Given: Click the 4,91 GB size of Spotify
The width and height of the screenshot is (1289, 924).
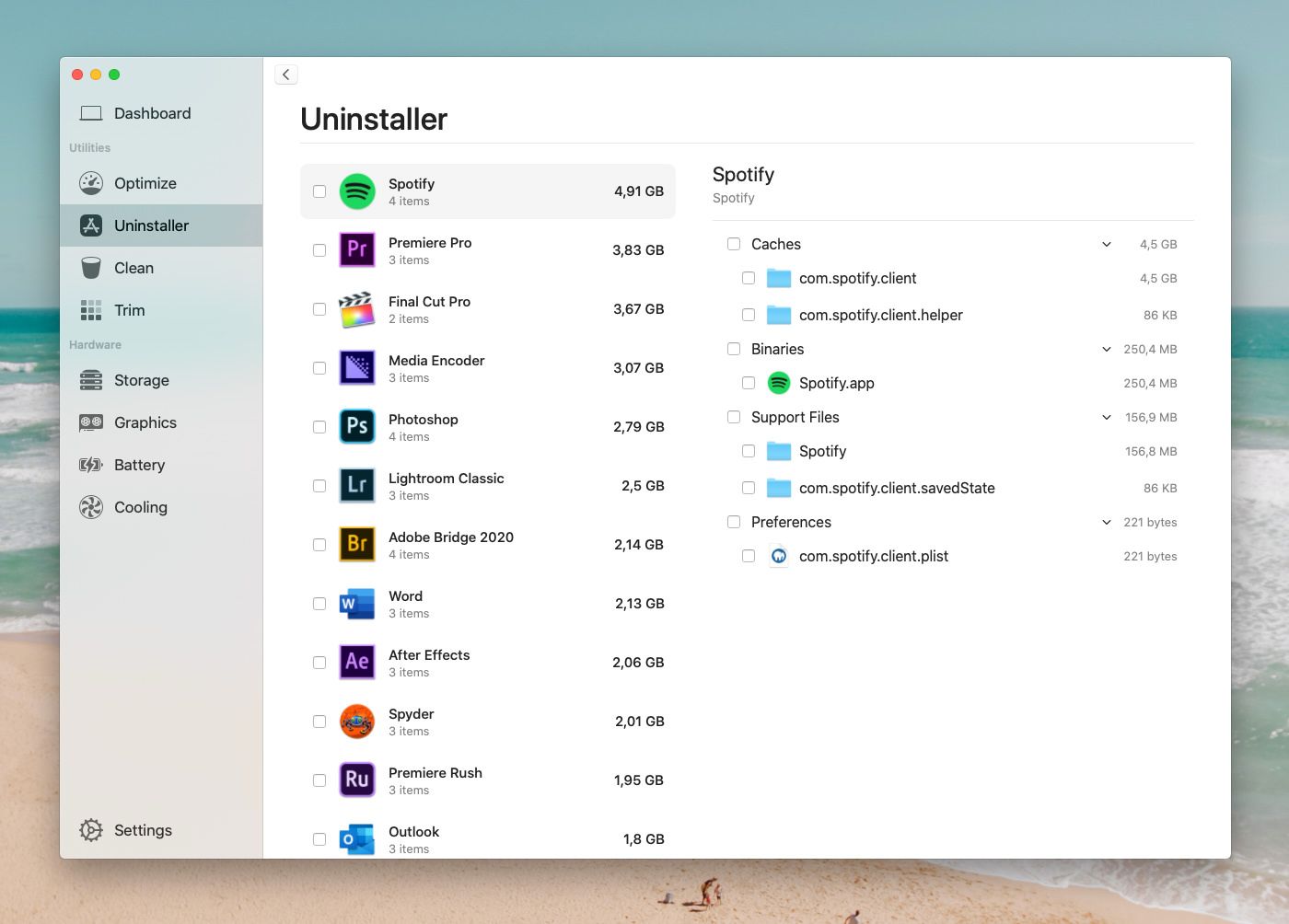Looking at the screenshot, I should click(x=639, y=191).
